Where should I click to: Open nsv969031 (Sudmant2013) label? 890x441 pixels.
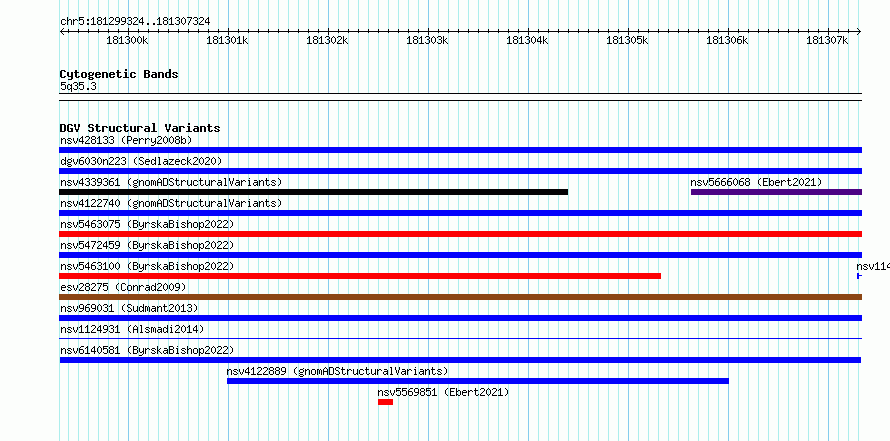click(x=129, y=308)
